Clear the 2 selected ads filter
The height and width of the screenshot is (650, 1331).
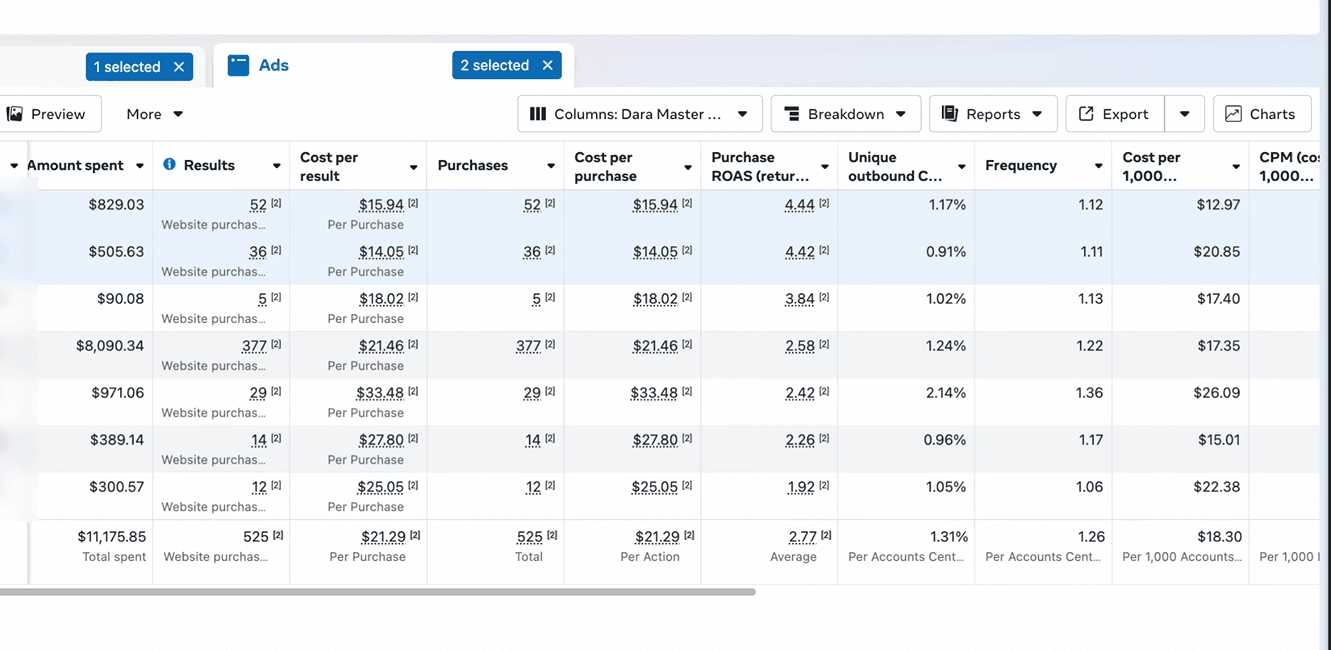[547, 66]
